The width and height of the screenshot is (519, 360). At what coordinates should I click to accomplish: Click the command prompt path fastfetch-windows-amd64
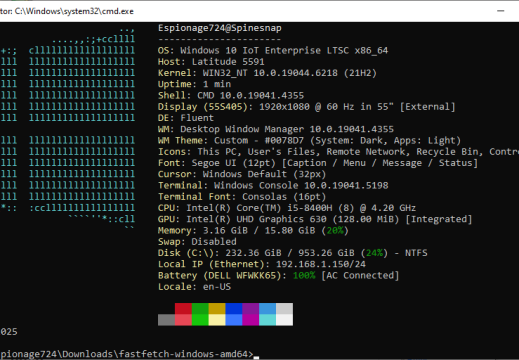coord(127,354)
